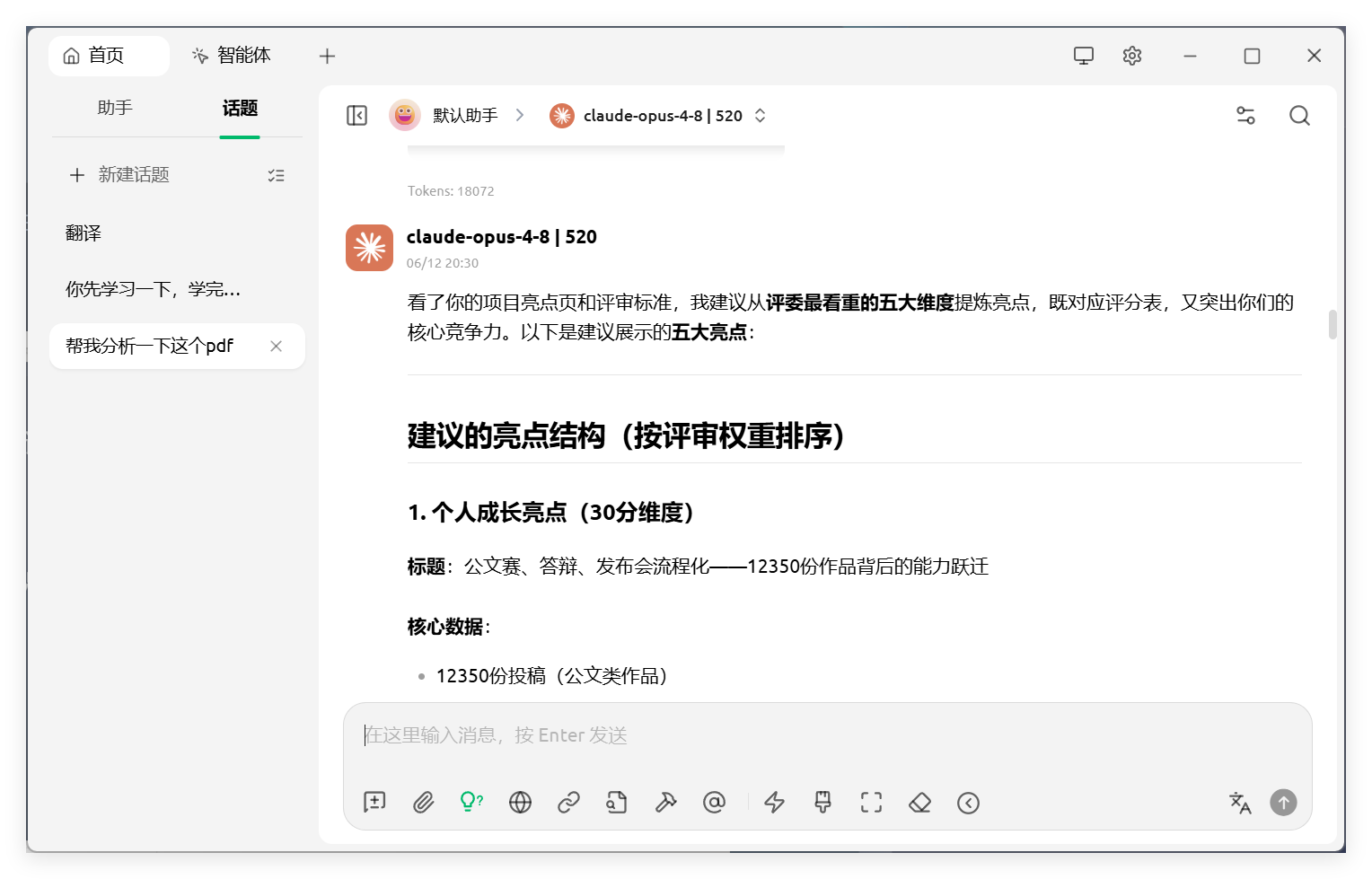Click the claude-opus-4-8 | 520 message sender name
This screenshot has height=879, width=1372.
501,237
